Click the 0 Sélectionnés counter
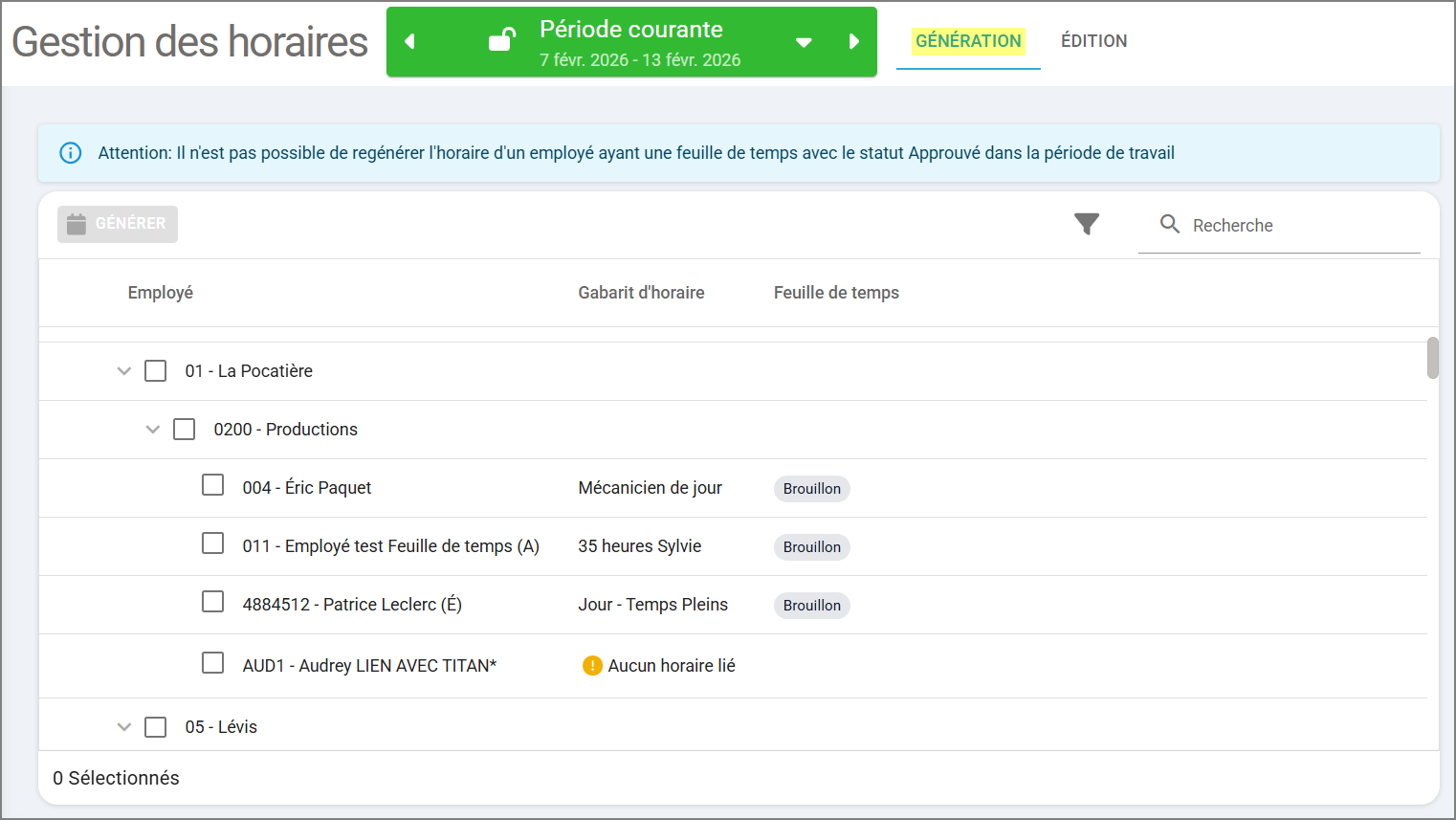Image resolution: width=1456 pixels, height=820 pixels. [x=116, y=779]
